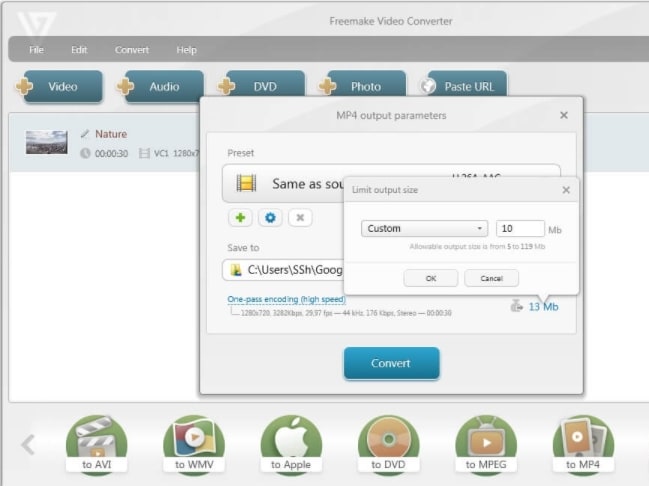This screenshot has width=649, height=486.
Task: Click Cancel in Limit output size
Action: point(491,278)
